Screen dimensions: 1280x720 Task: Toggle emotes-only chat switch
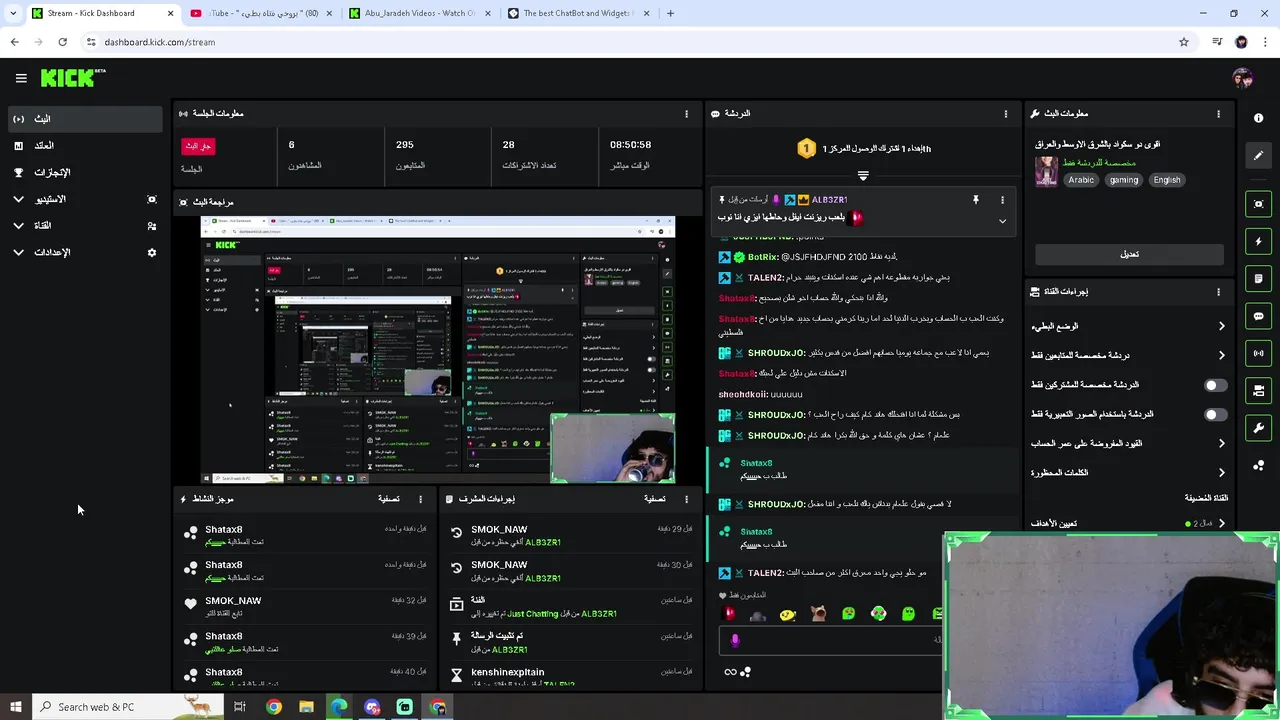pyautogui.click(x=1215, y=414)
